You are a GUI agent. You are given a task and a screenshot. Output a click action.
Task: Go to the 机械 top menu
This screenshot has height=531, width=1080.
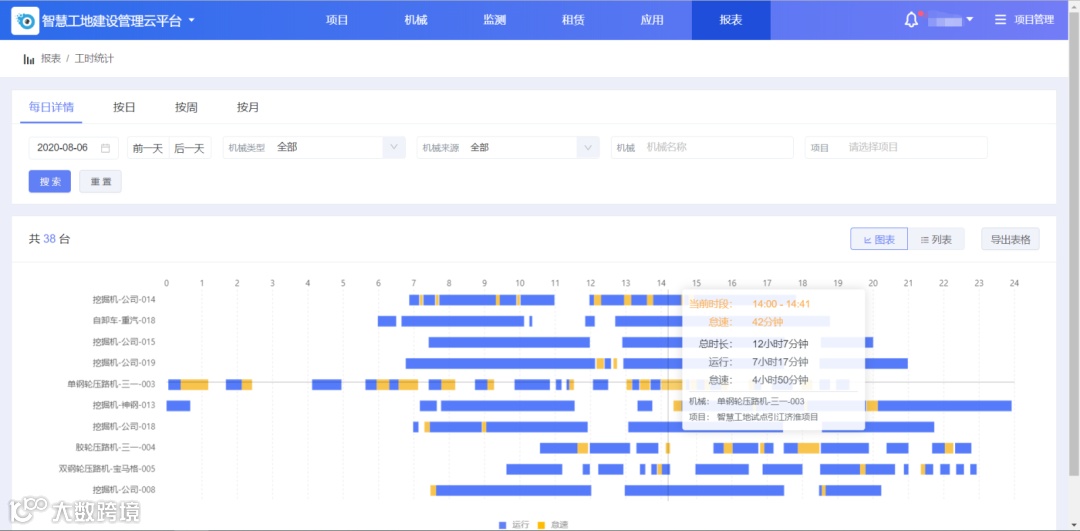click(416, 20)
